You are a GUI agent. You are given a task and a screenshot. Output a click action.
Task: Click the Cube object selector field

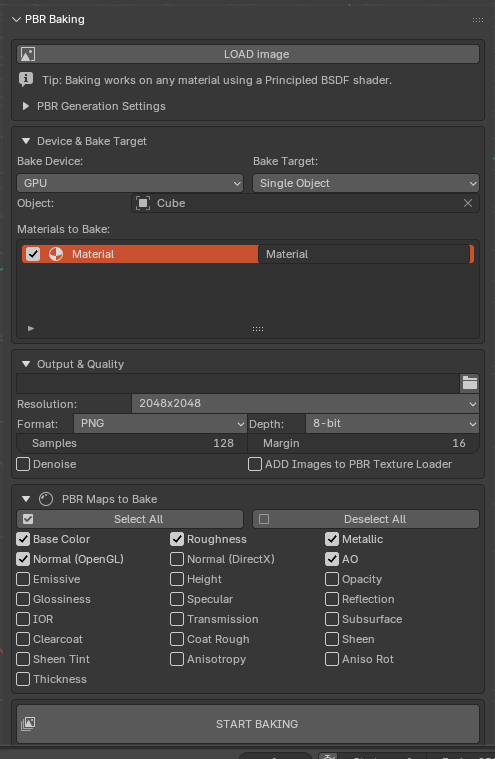305,203
